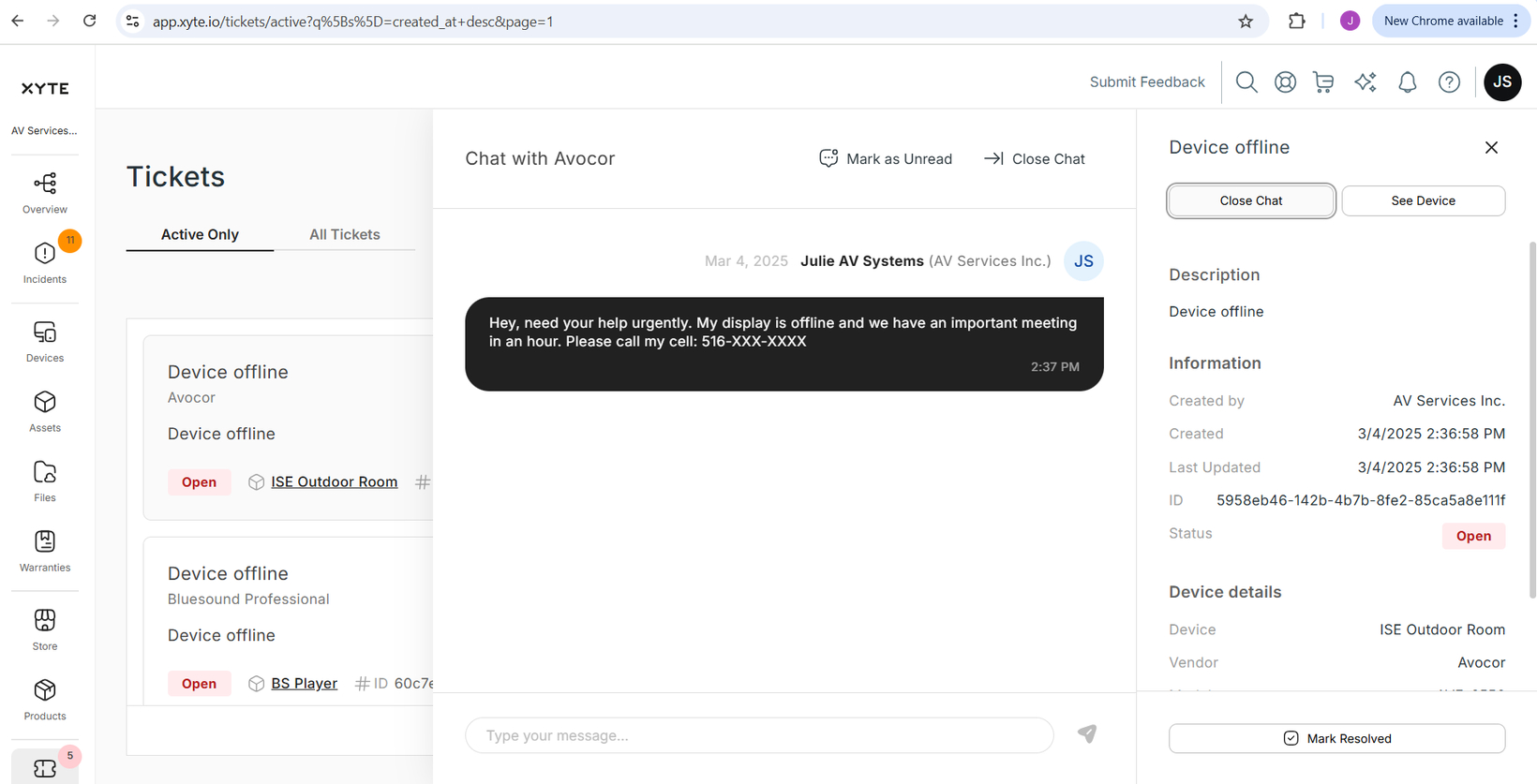Viewport: 1537px width, 784px height.
Task: Open the Chrome extensions puzzle icon
Action: tap(1297, 21)
